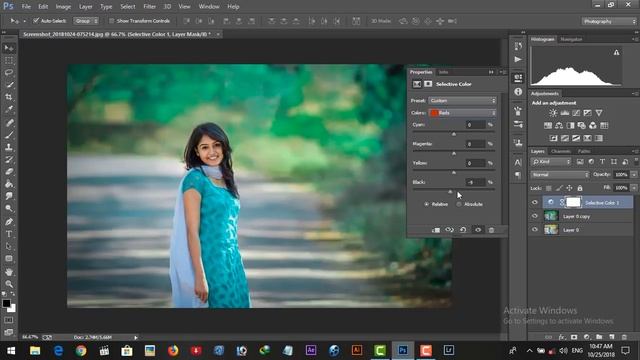
Task: Enable Show Transform Controls checkbox
Action: 111,21
